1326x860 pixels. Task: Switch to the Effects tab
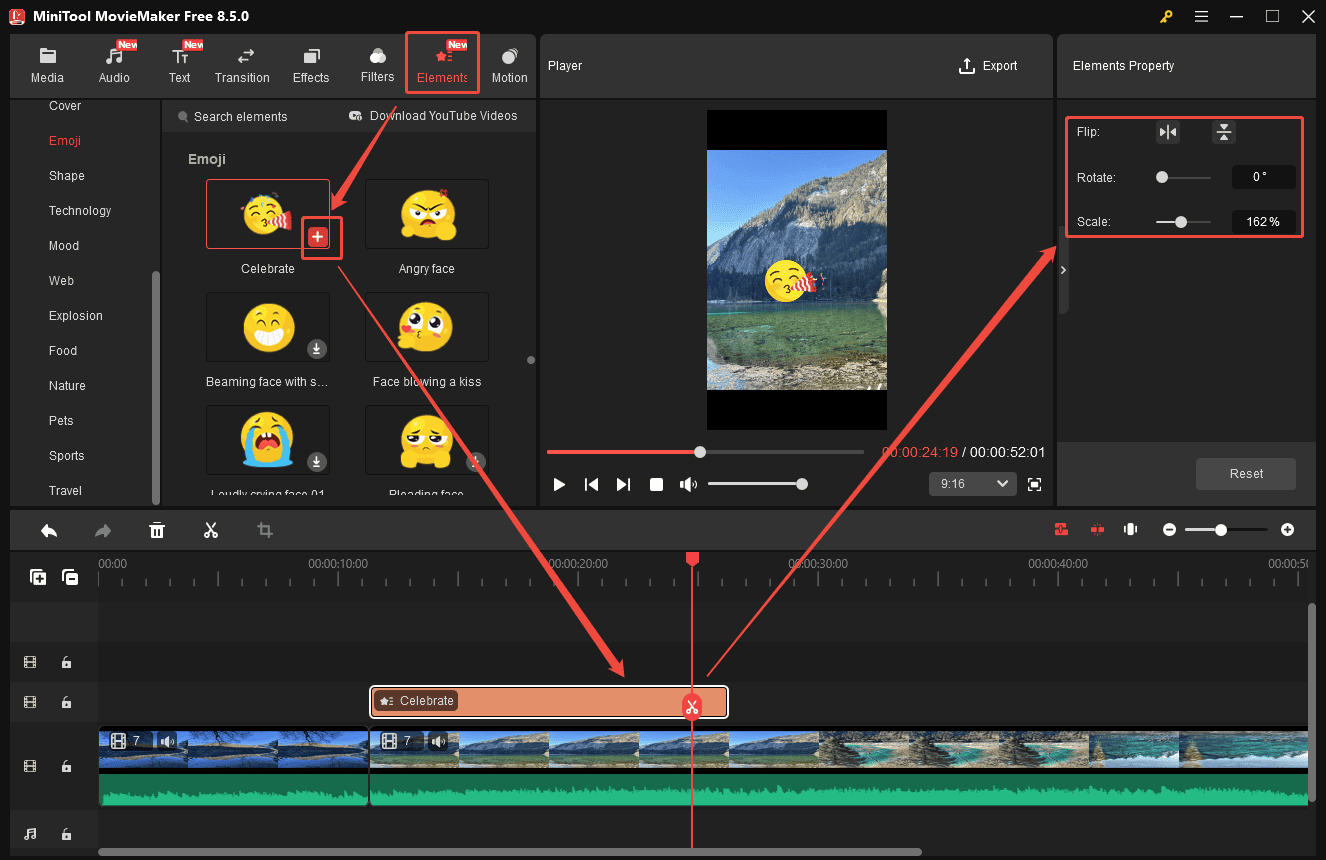point(310,62)
